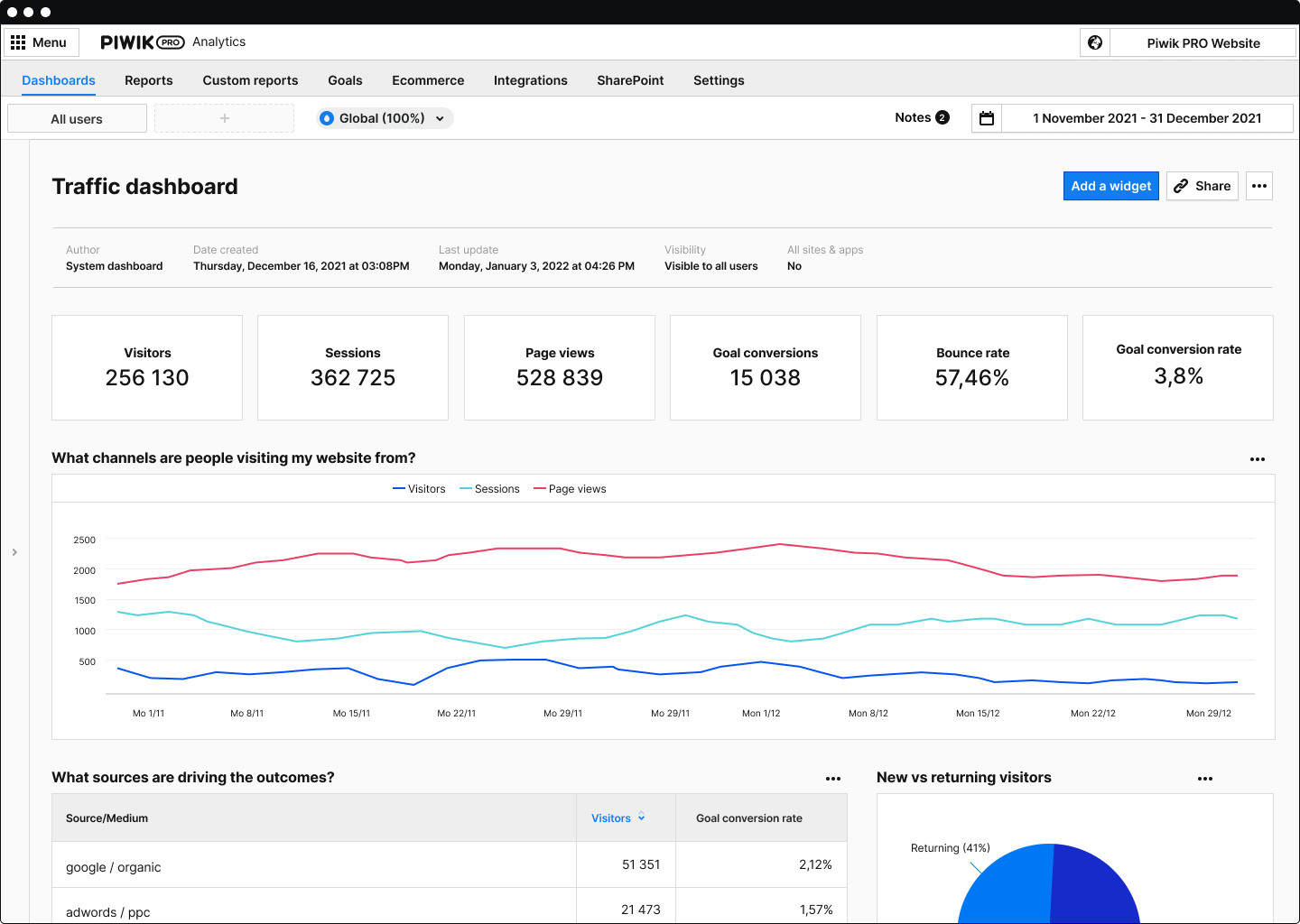The image size is (1300, 924).
Task: Hide the Sessions series via legend
Action: coord(489,488)
